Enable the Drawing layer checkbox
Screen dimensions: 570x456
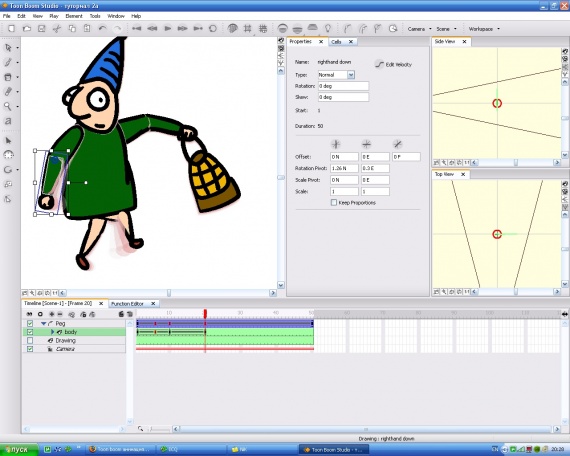pyautogui.click(x=30, y=340)
